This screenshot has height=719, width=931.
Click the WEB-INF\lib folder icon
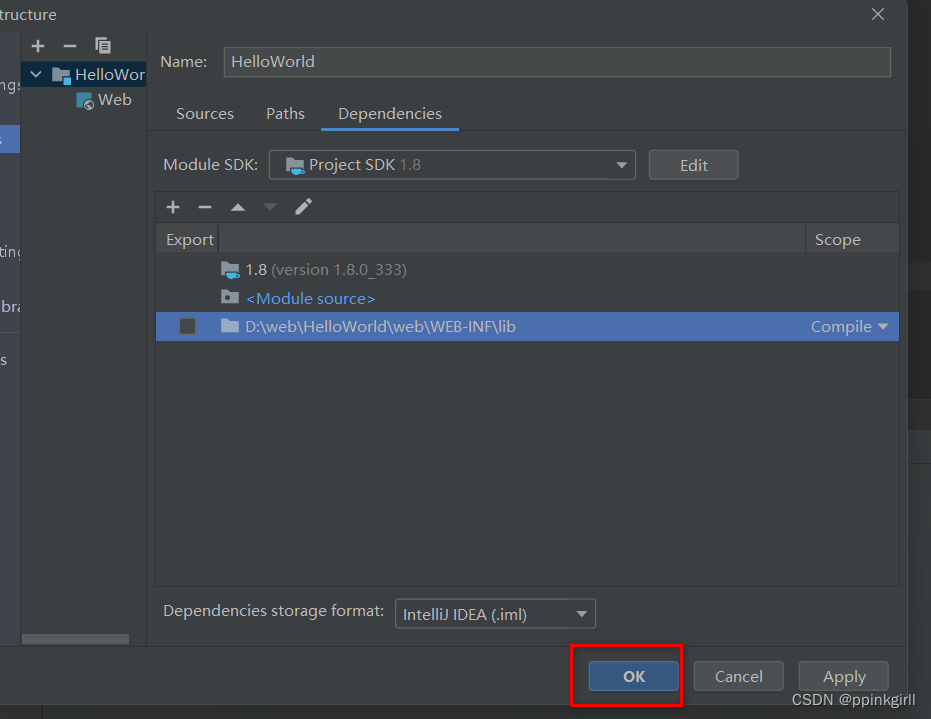pyautogui.click(x=230, y=325)
